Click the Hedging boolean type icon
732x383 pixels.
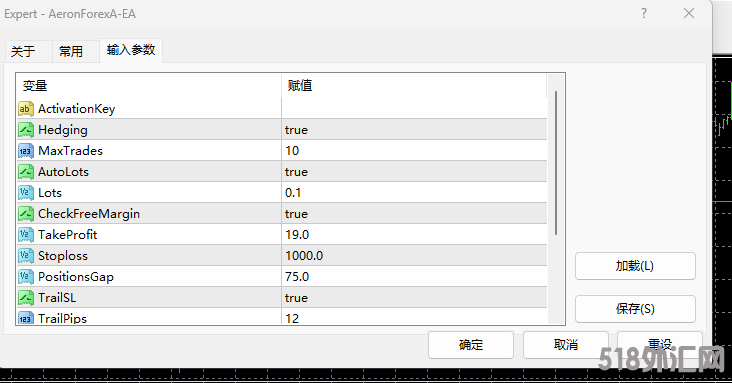click(x=26, y=130)
